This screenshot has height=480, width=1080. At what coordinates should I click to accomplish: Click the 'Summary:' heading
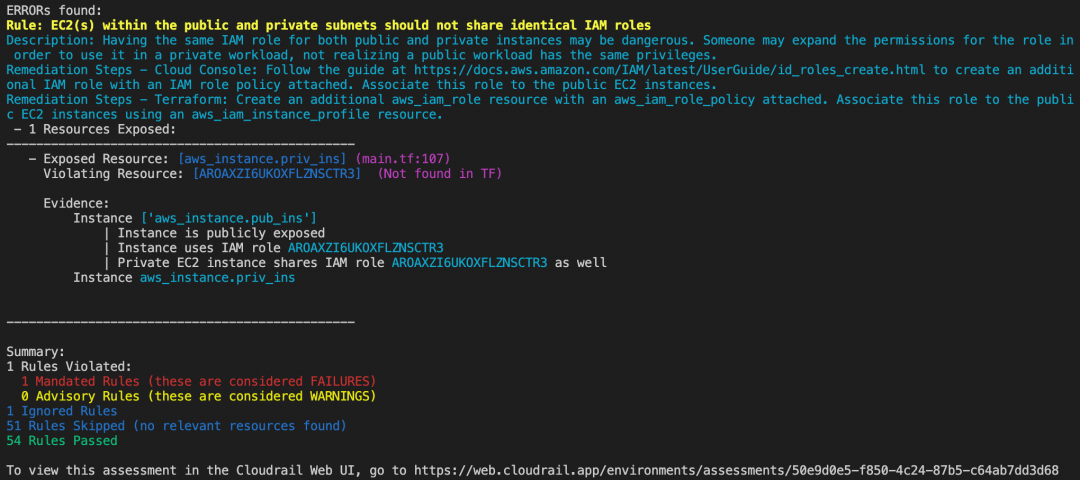[x=35, y=351]
